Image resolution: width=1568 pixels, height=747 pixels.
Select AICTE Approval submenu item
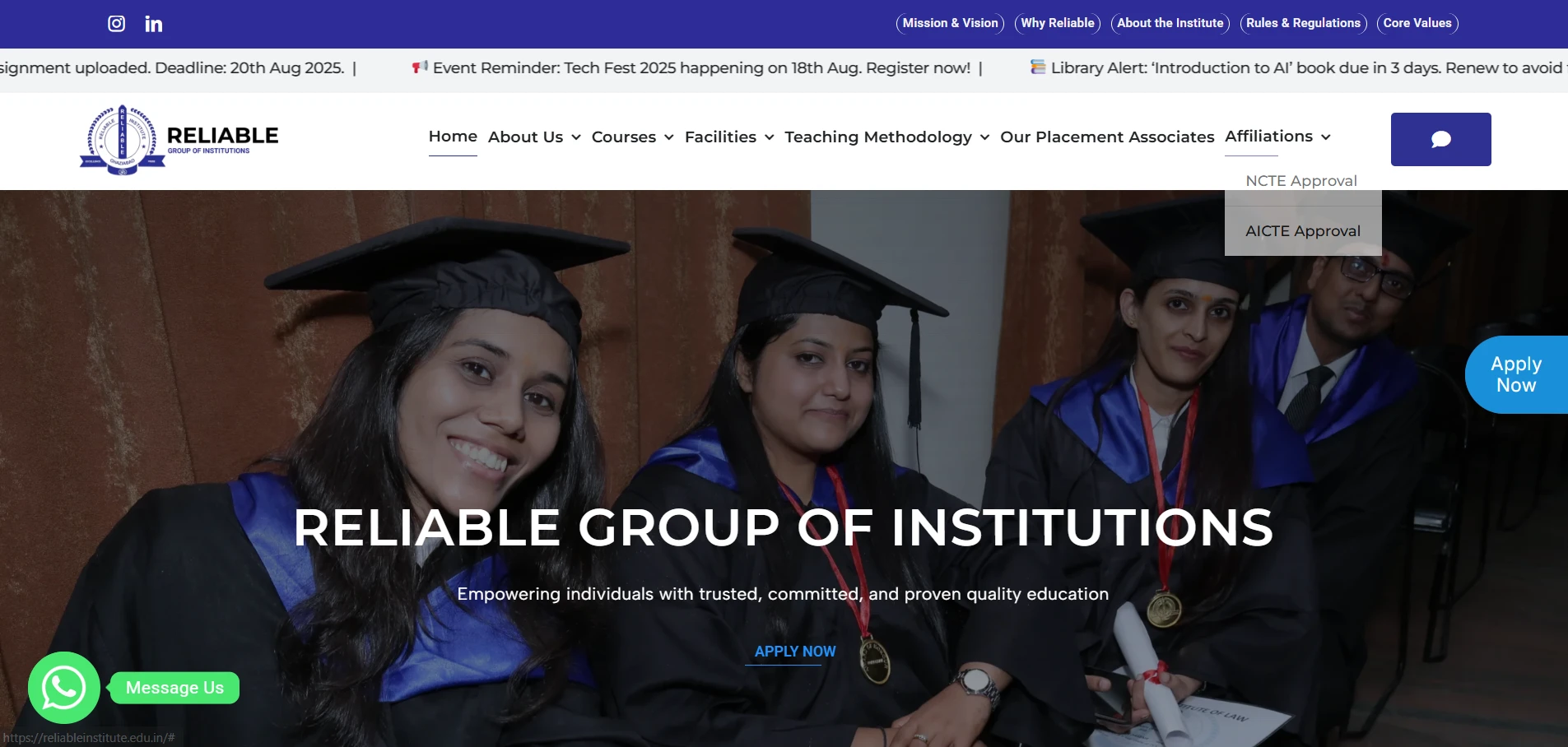pyautogui.click(x=1303, y=231)
